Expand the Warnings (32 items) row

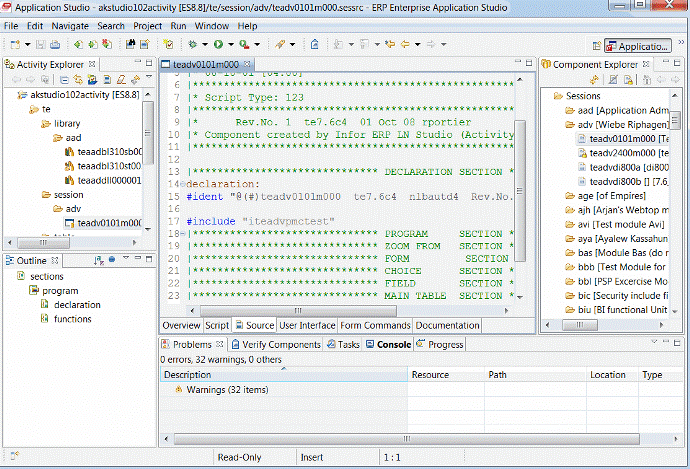[167, 389]
